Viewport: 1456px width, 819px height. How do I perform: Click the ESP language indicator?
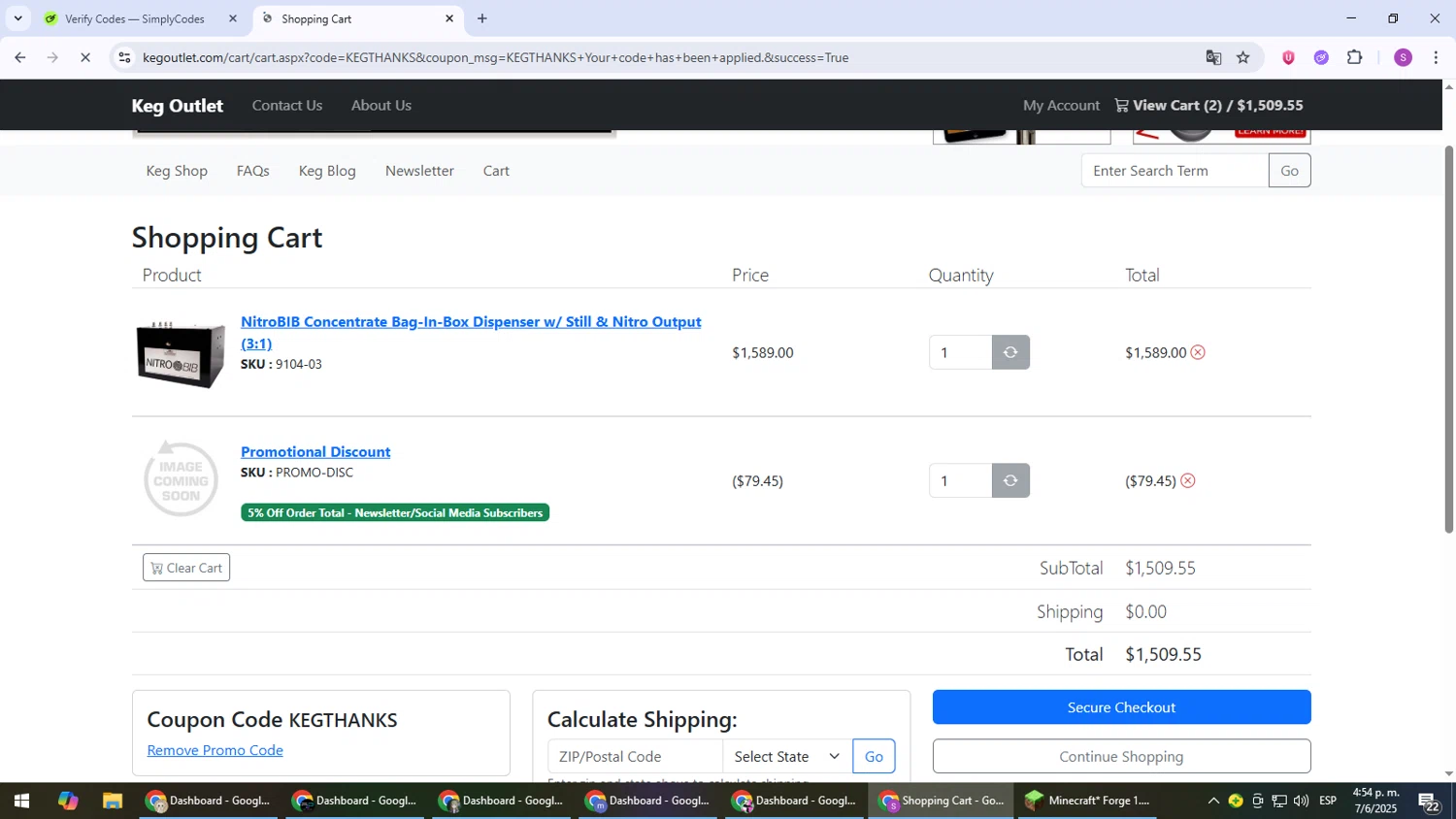click(x=1328, y=801)
